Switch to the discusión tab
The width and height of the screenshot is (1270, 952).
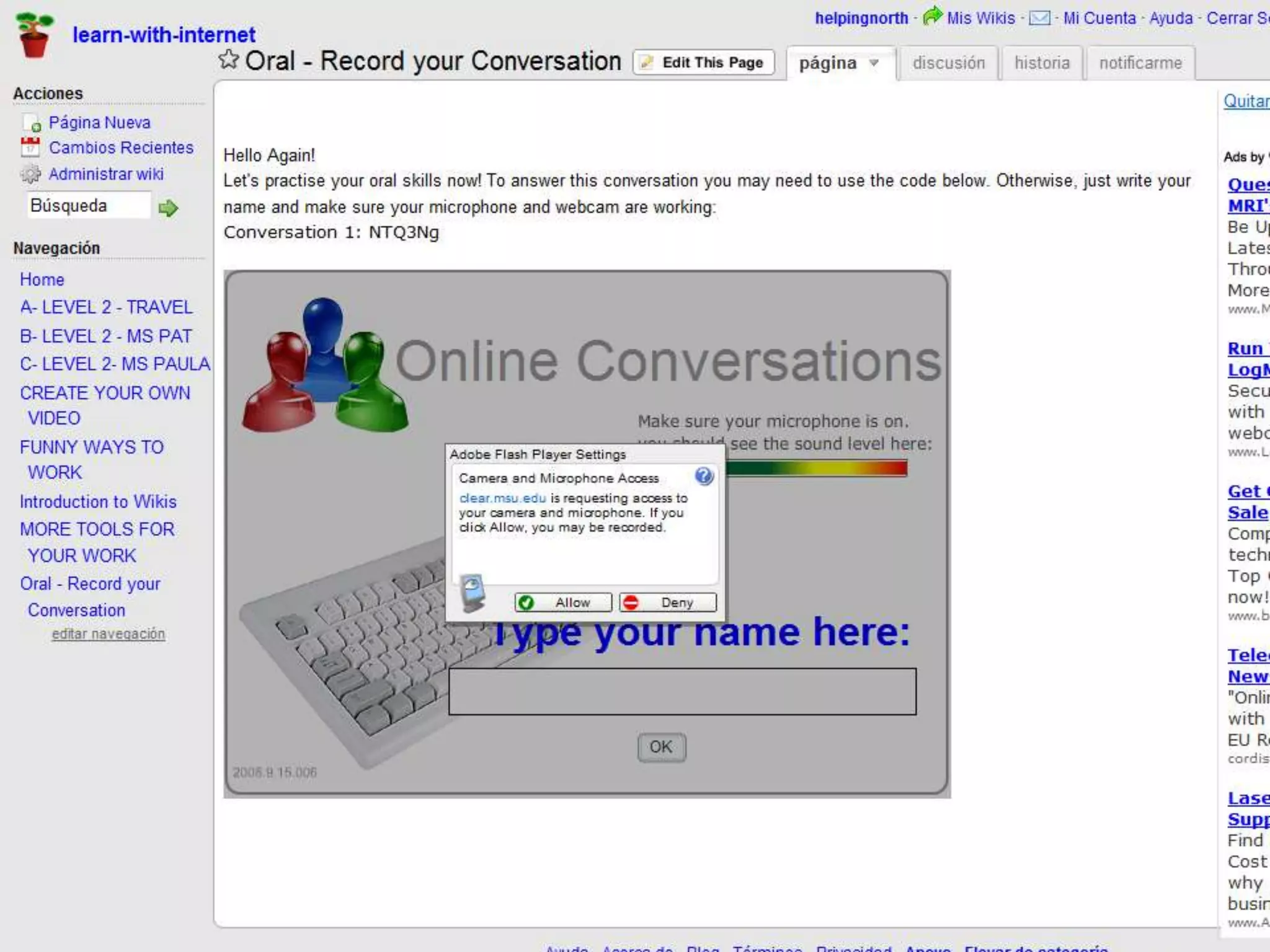click(948, 63)
